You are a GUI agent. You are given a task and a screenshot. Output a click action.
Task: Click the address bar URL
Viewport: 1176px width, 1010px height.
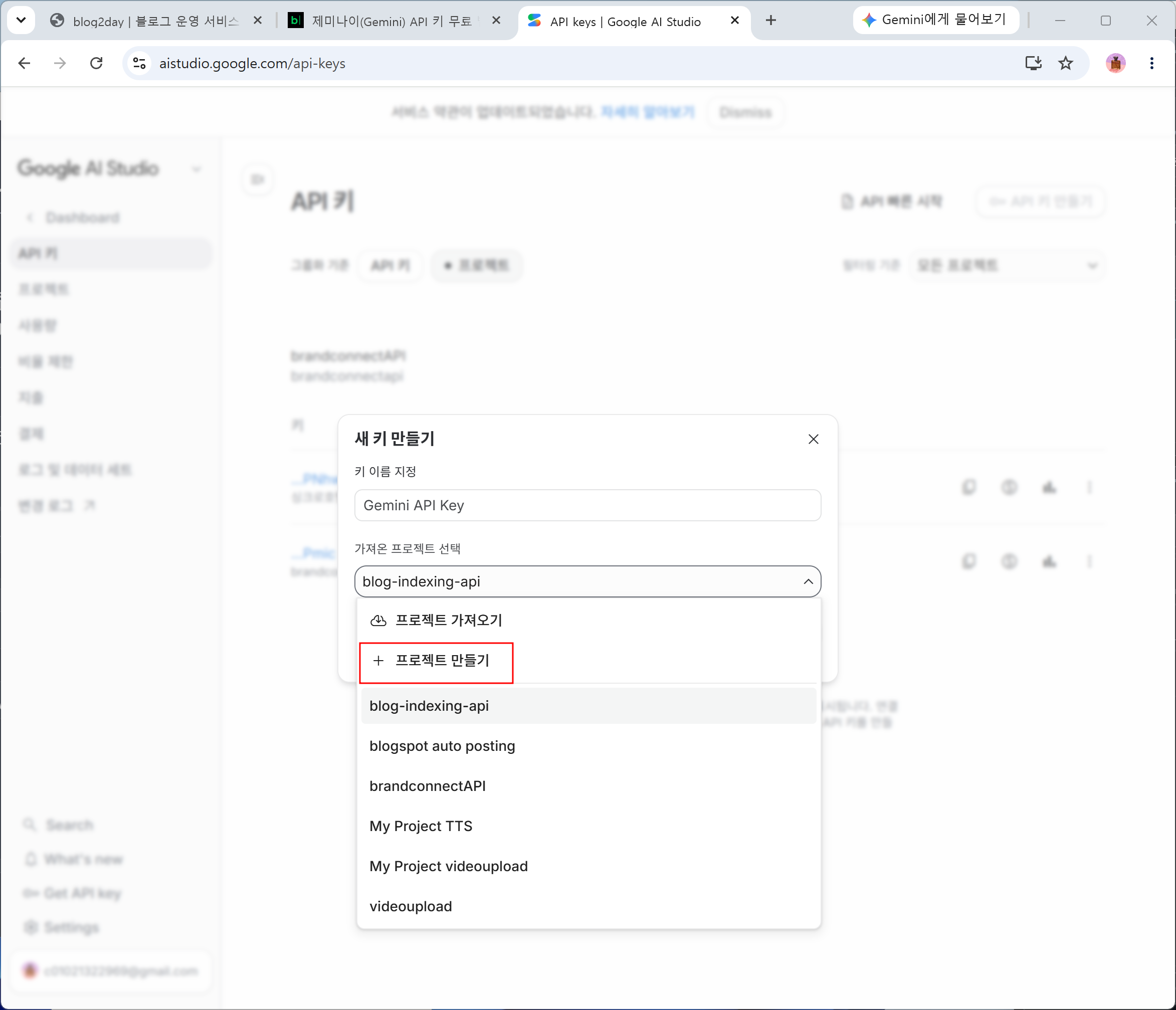pyautogui.click(x=252, y=63)
